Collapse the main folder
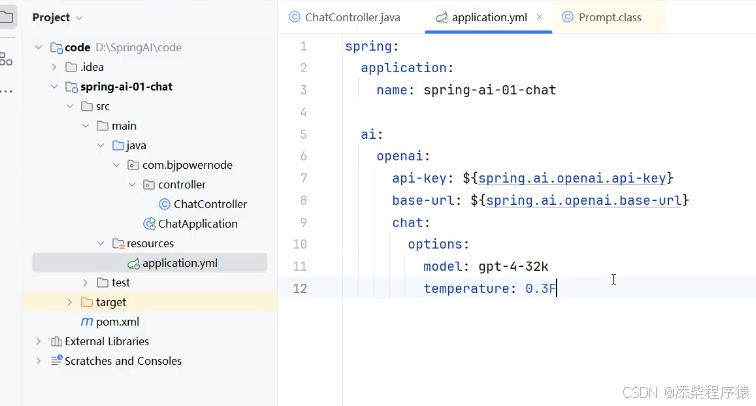Image resolution: width=756 pixels, height=406 pixels. [85, 126]
